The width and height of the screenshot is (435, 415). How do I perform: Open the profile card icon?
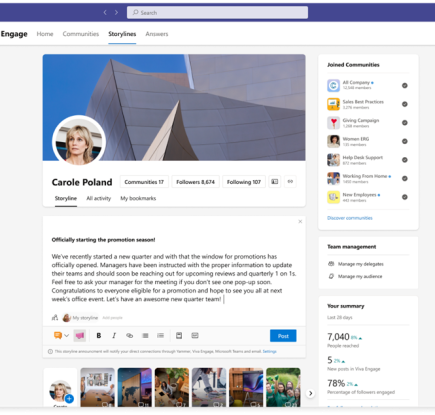[x=275, y=182]
